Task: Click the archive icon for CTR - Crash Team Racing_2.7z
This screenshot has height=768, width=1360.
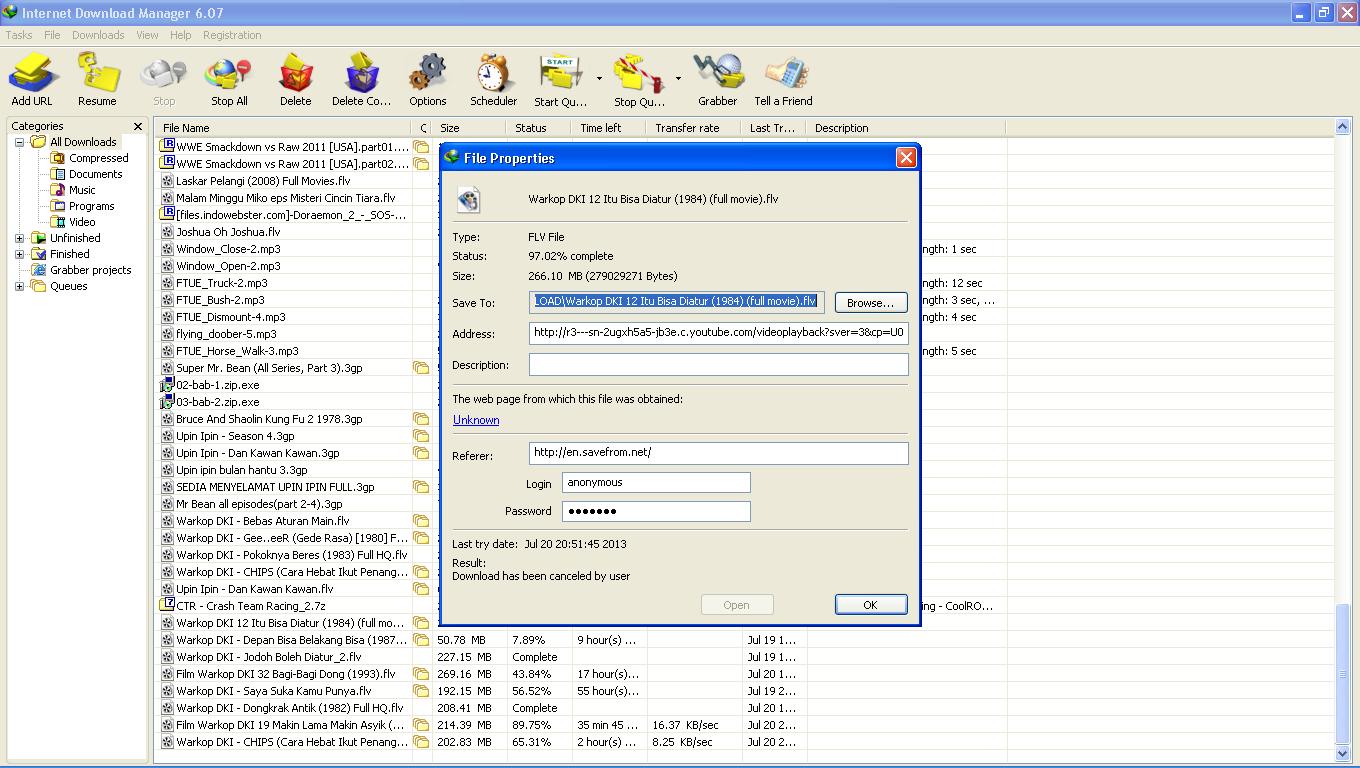Action: [x=168, y=606]
